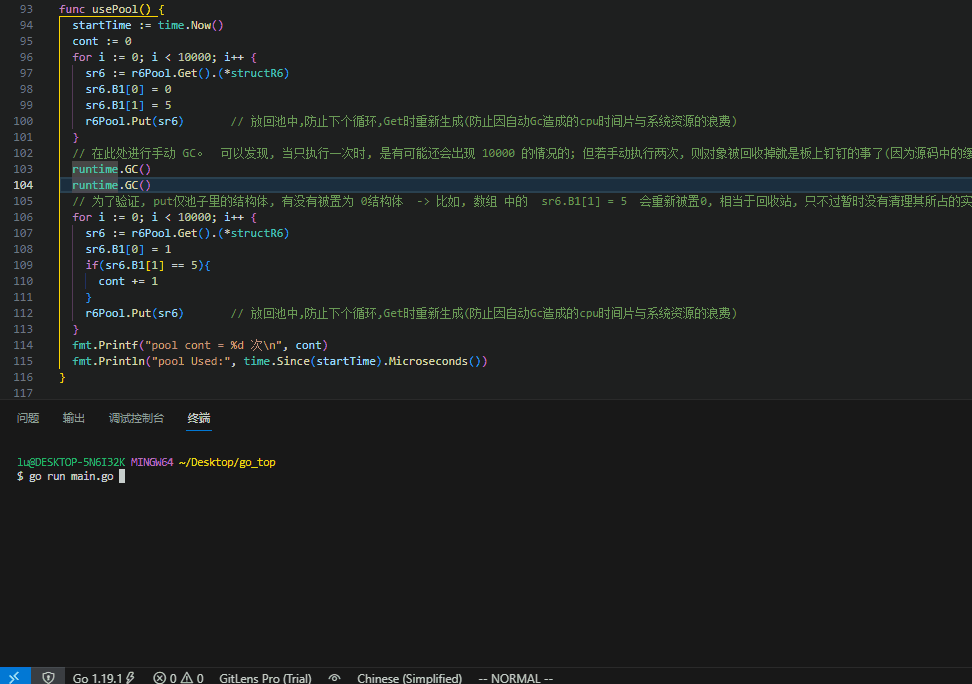Switch to the 问题 panel tab
Viewport: 972px width, 684px height.
pos(28,418)
